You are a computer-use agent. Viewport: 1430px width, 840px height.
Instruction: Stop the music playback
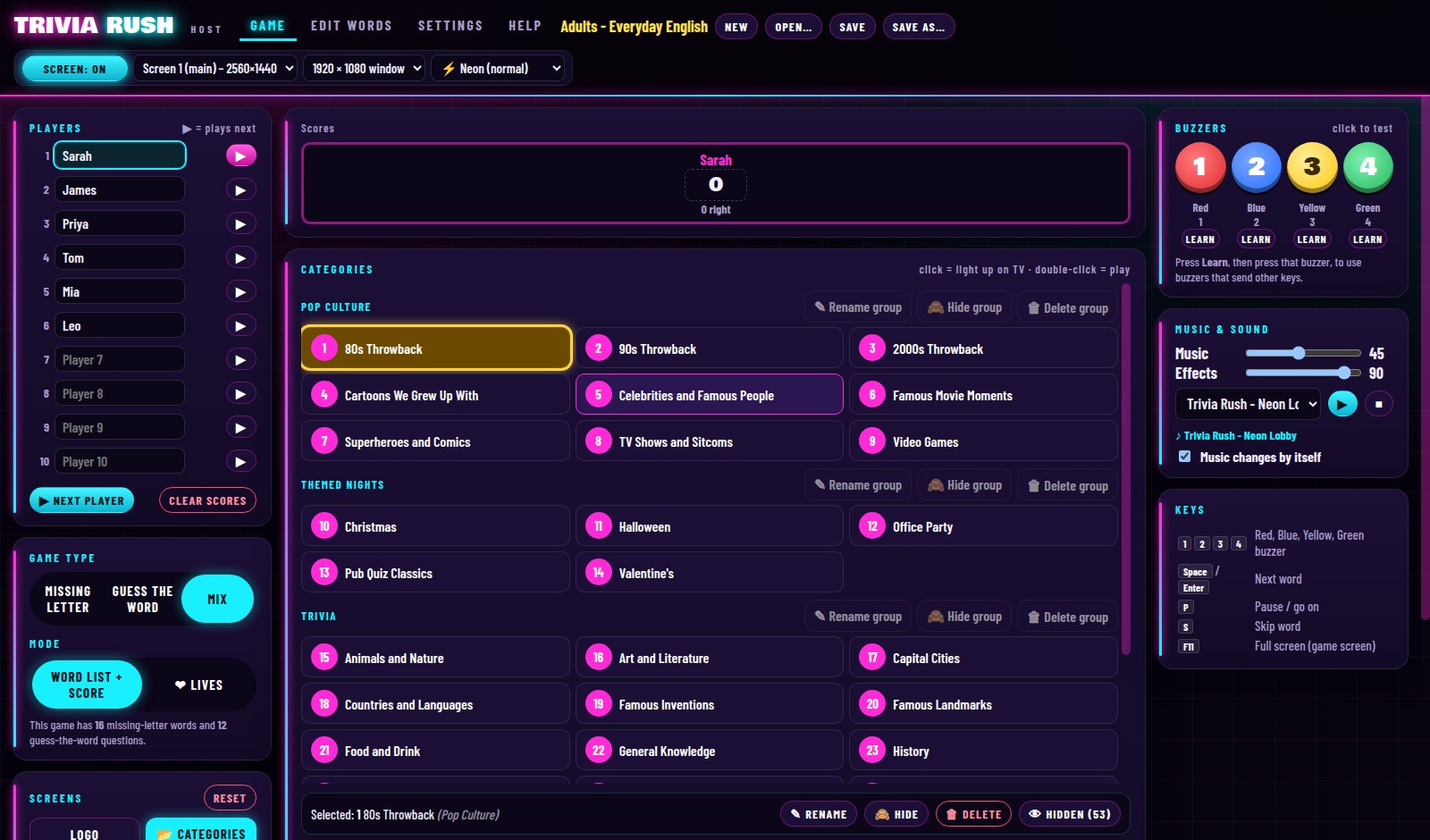1379,404
